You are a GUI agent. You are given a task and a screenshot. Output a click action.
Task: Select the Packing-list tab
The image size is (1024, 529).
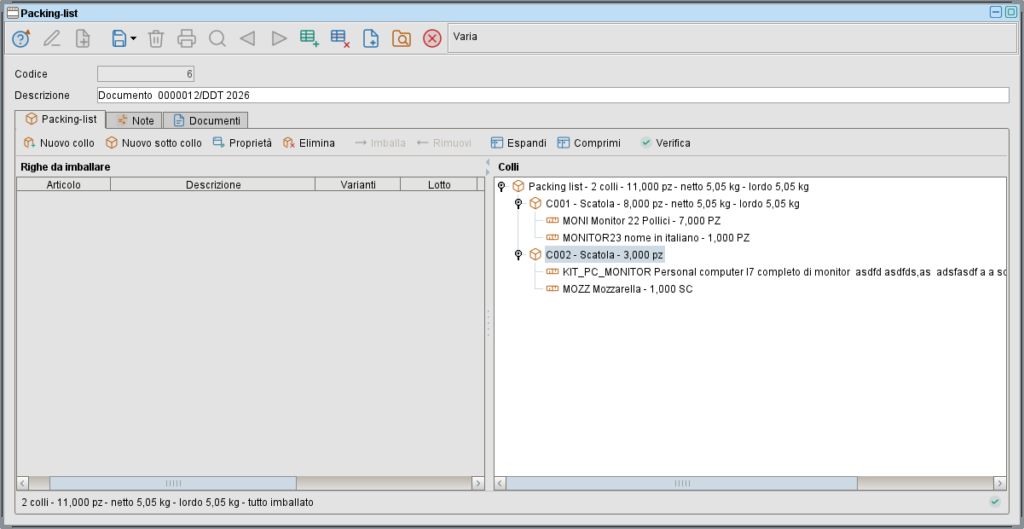pos(60,120)
